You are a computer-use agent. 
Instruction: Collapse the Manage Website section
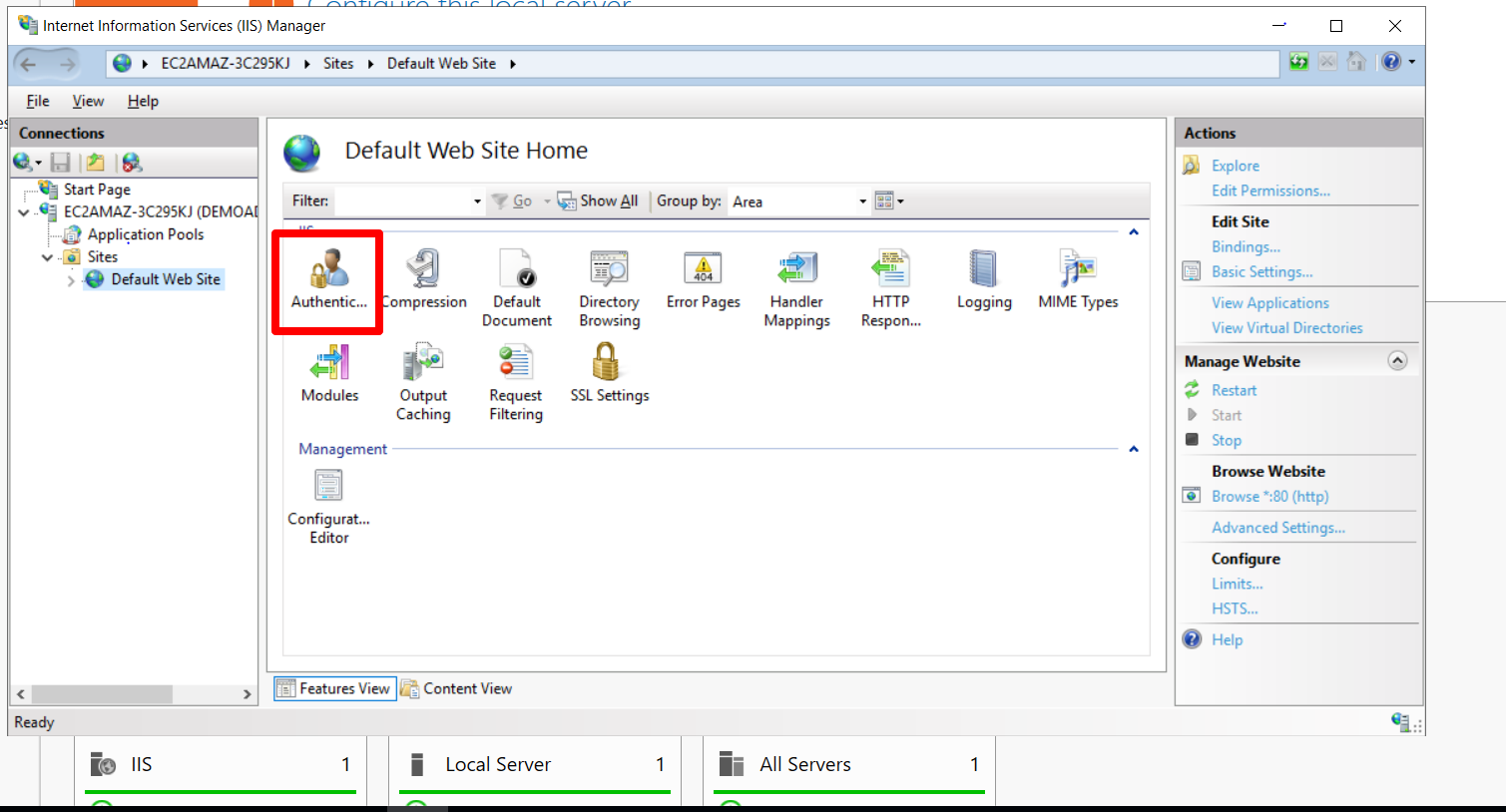point(1397,361)
